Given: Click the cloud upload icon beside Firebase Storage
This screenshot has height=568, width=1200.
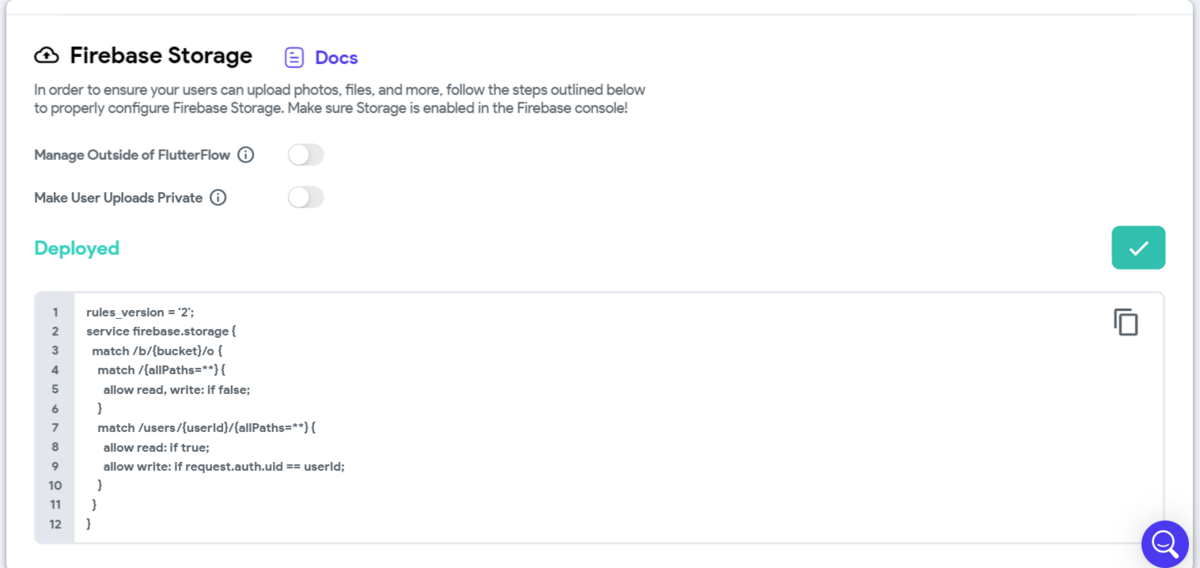Looking at the screenshot, I should 47,55.
